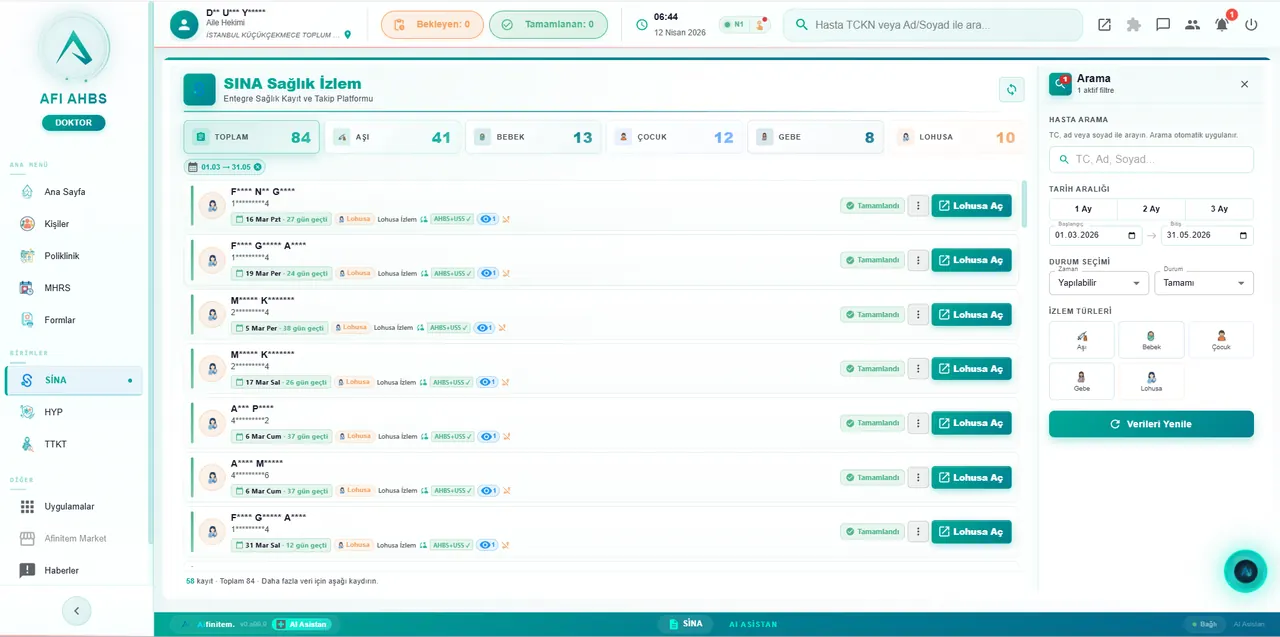
Task: Click the Verileri Yenile button
Action: [x=1151, y=424]
